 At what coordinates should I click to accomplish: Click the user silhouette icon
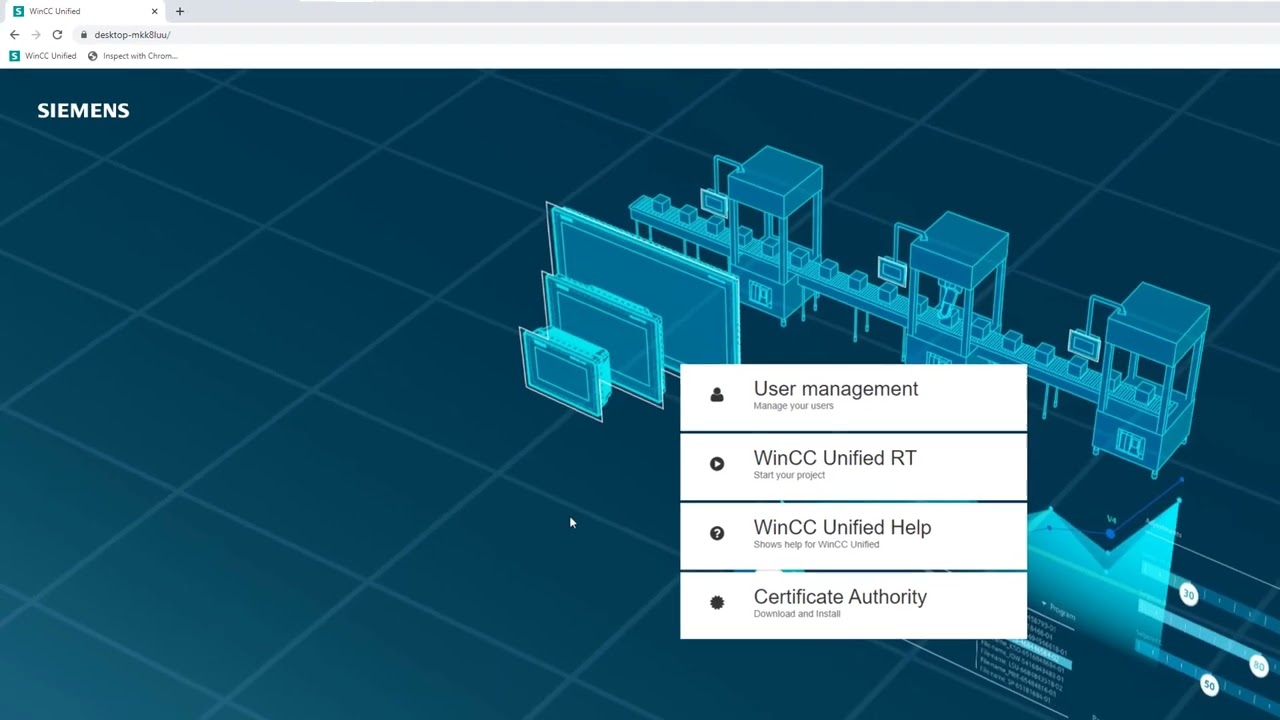point(717,395)
